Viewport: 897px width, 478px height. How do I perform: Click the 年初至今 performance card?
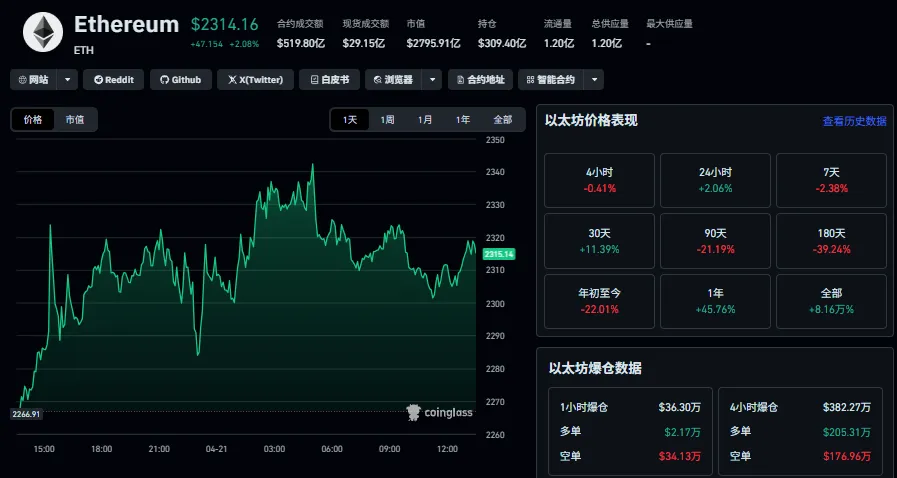[600, 301]
